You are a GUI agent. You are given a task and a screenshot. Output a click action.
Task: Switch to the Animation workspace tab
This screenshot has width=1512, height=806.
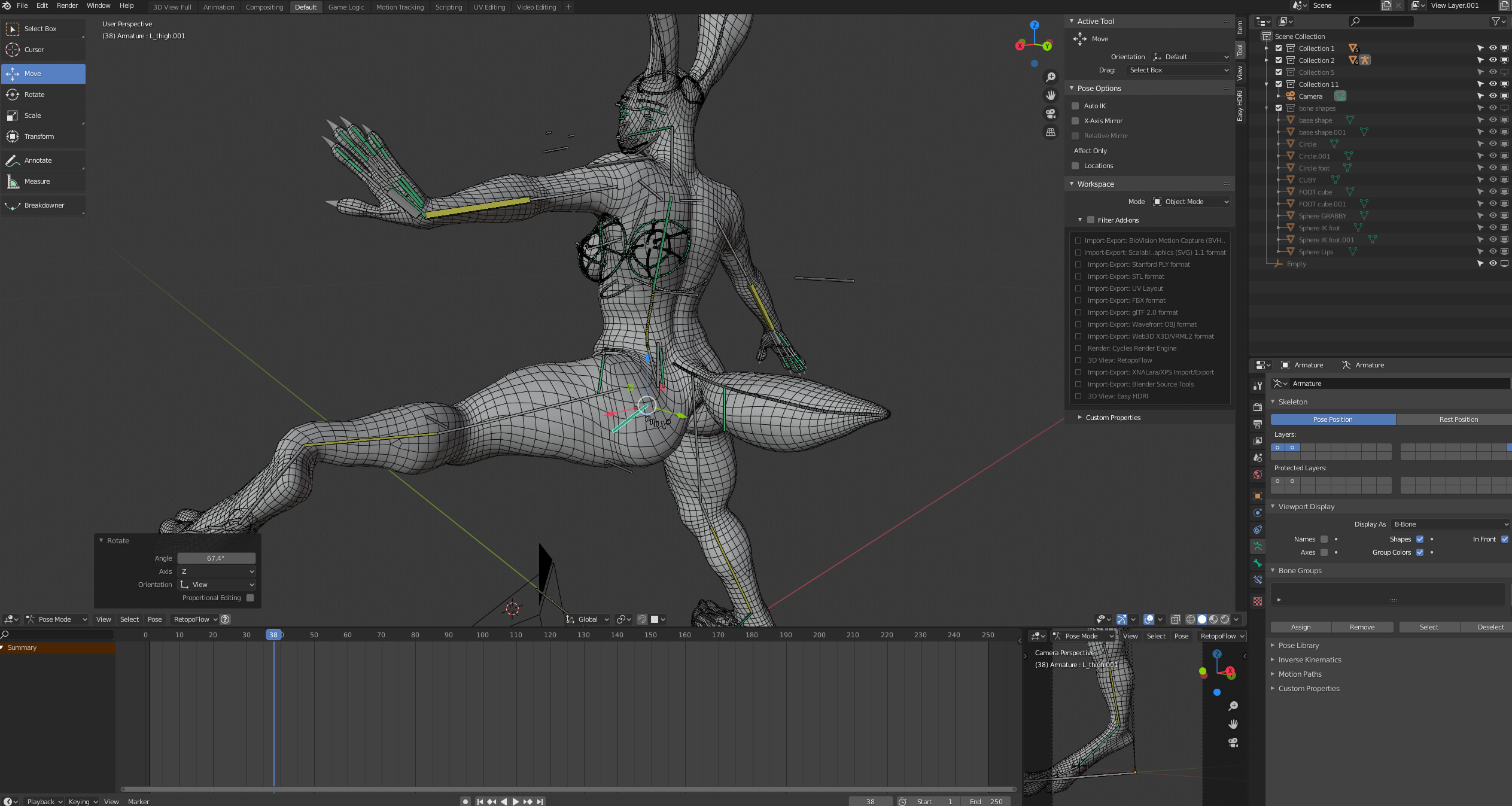(218, 7)
